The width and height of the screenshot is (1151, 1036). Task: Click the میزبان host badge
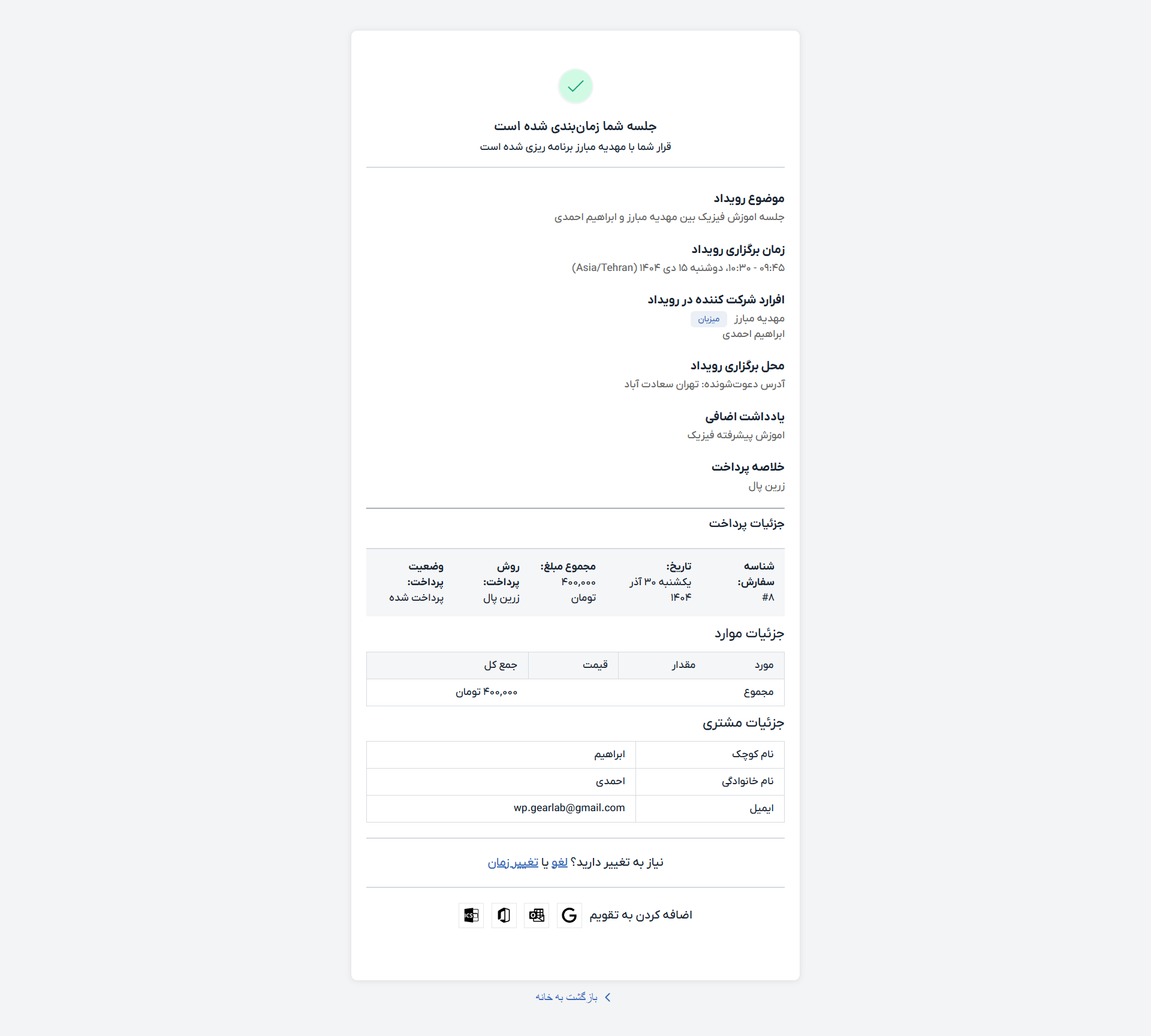click(x=708, y=319)
